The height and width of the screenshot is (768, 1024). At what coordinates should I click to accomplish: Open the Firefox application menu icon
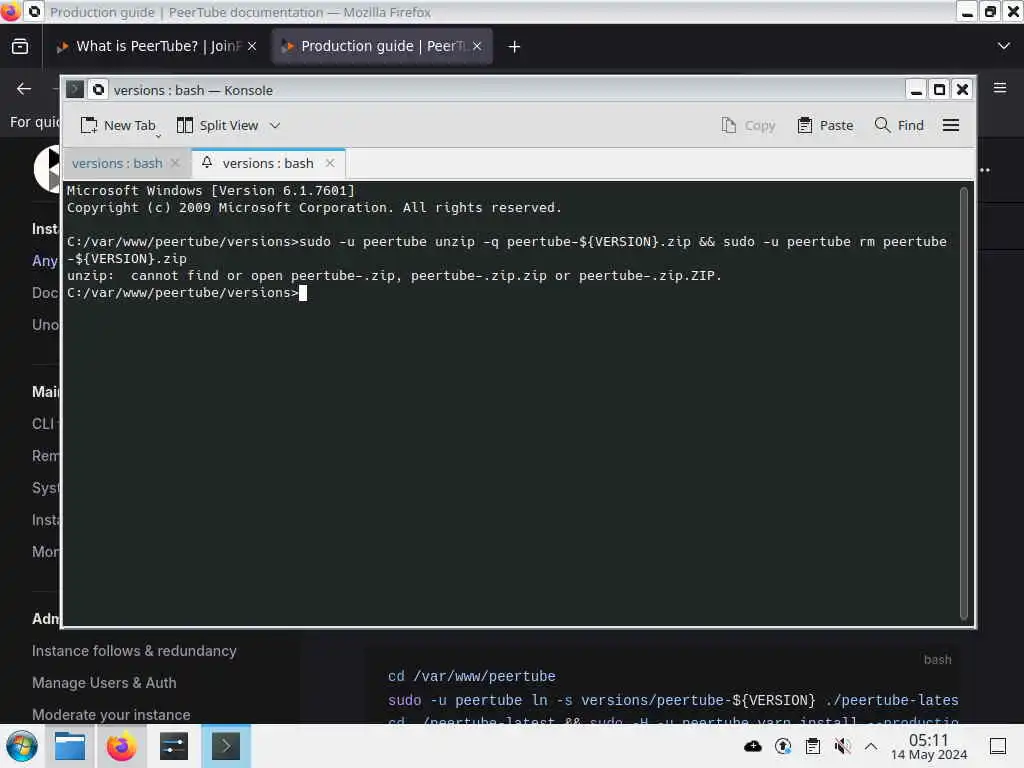click(1000, 88)
